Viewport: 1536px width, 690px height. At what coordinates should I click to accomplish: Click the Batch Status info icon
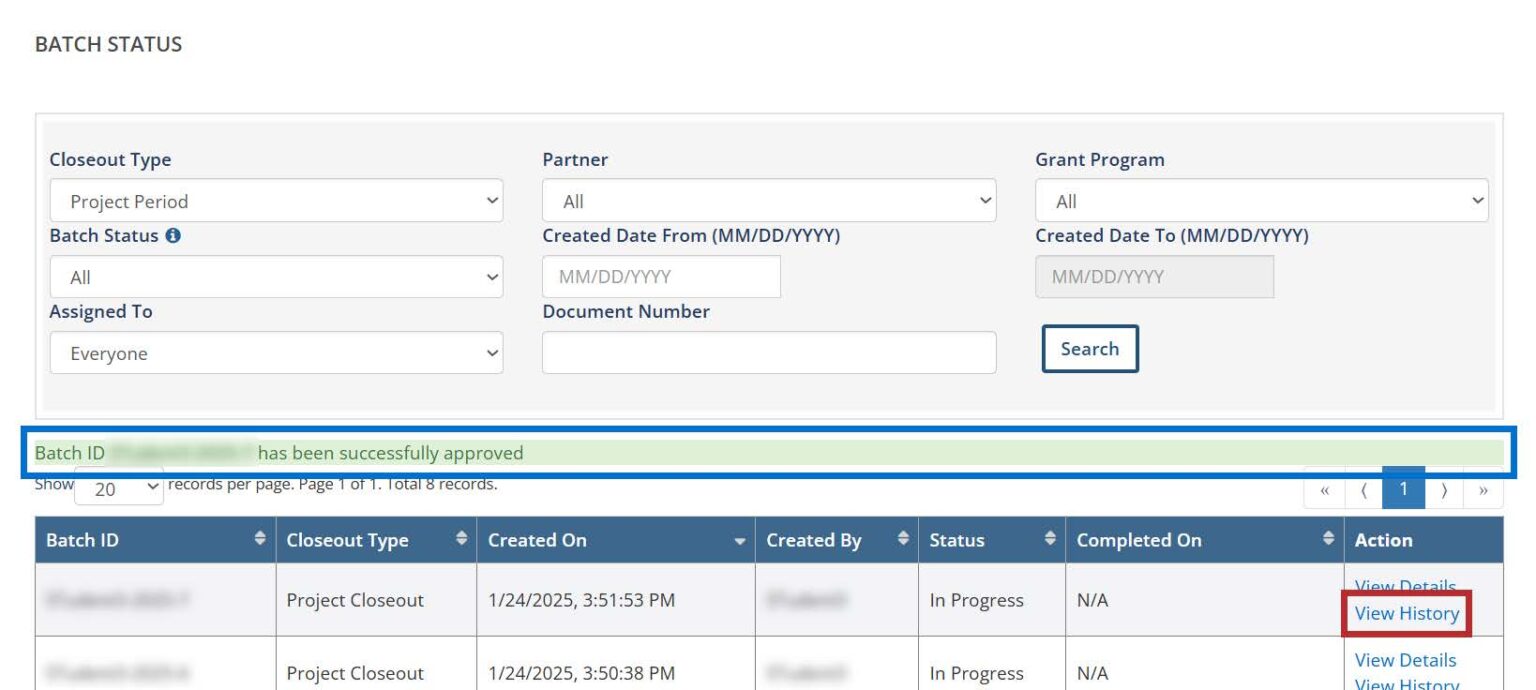coord(173,236)
